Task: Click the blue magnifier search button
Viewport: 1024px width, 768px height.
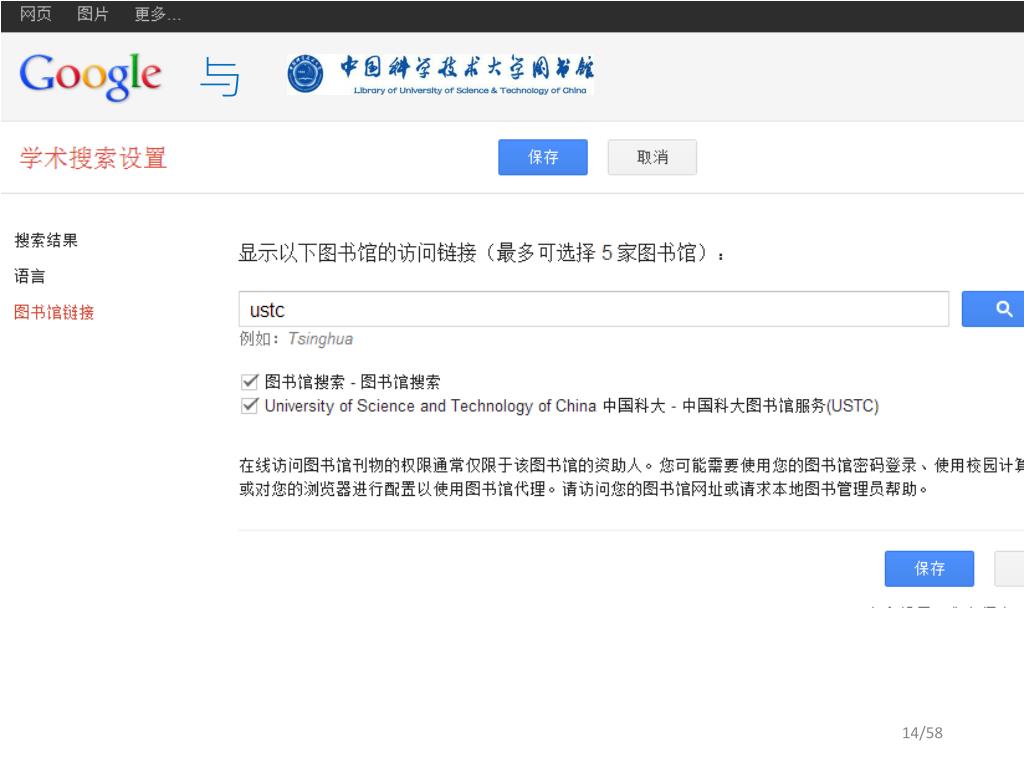Action: (x=993, y=309)
